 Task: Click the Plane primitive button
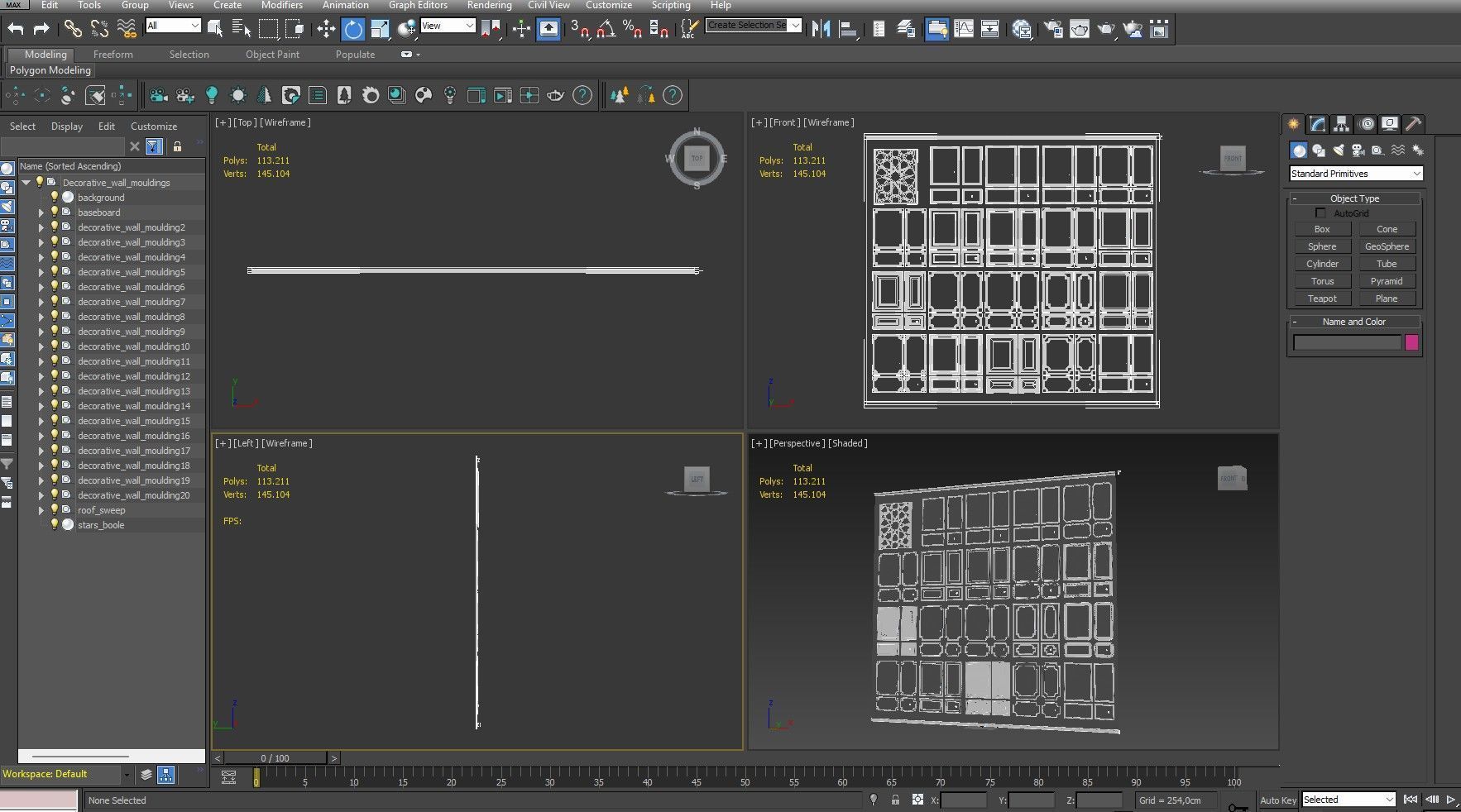1387,299
